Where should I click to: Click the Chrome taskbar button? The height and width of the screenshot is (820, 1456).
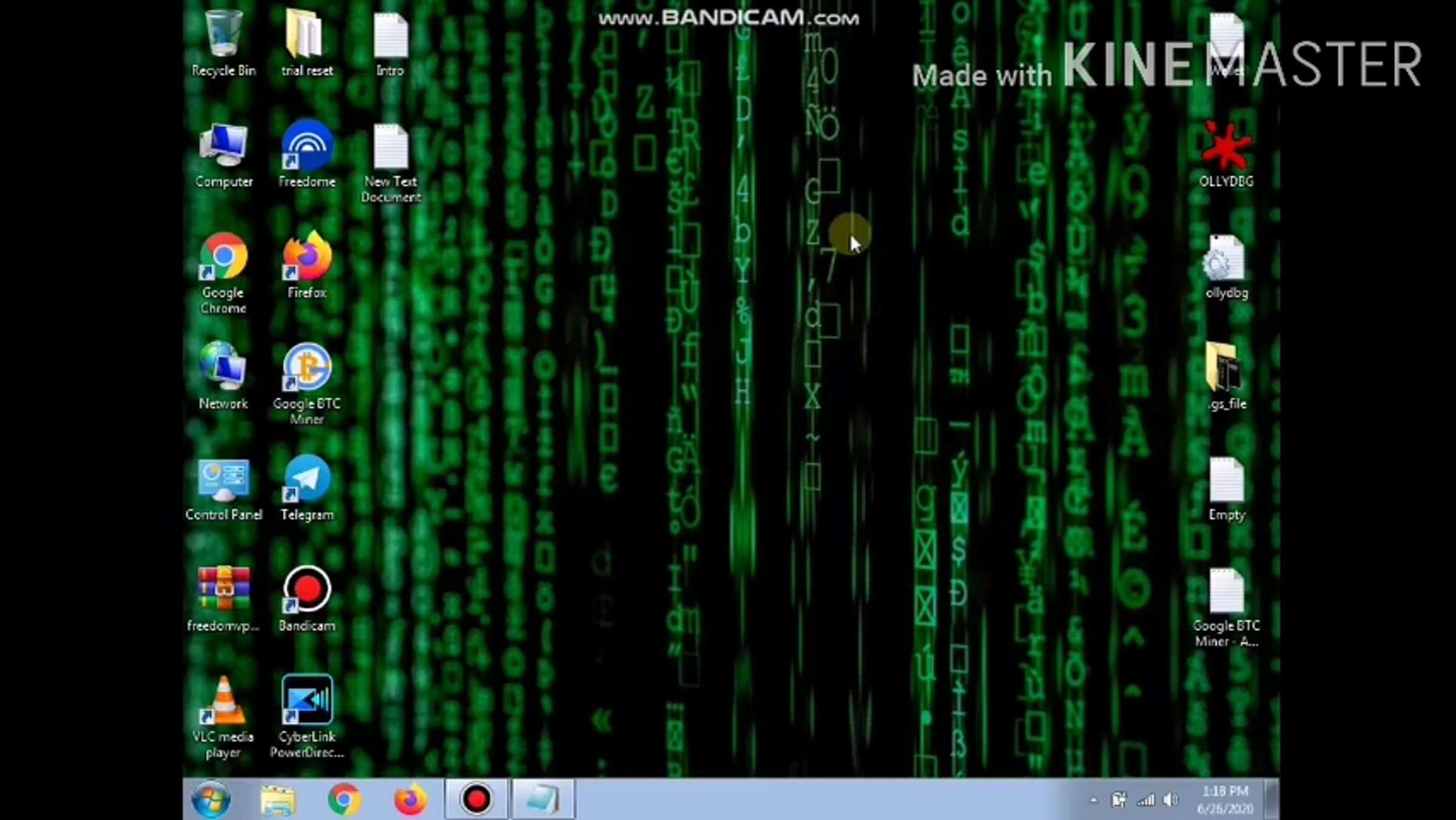tap(344, 799)
